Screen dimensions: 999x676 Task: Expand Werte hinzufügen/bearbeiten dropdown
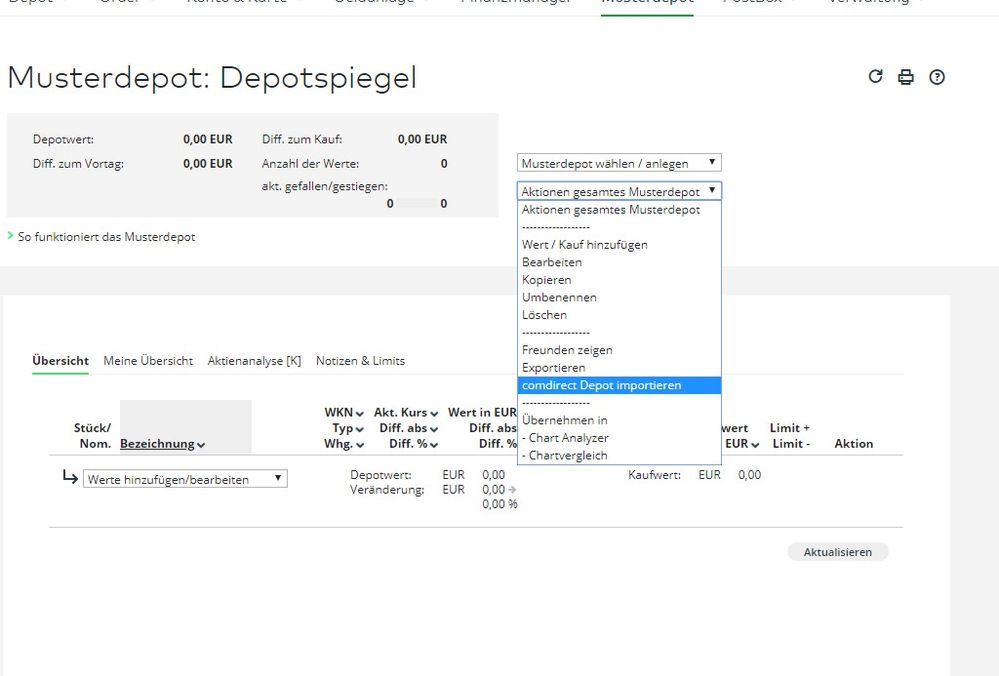click(x=185, y=479)
